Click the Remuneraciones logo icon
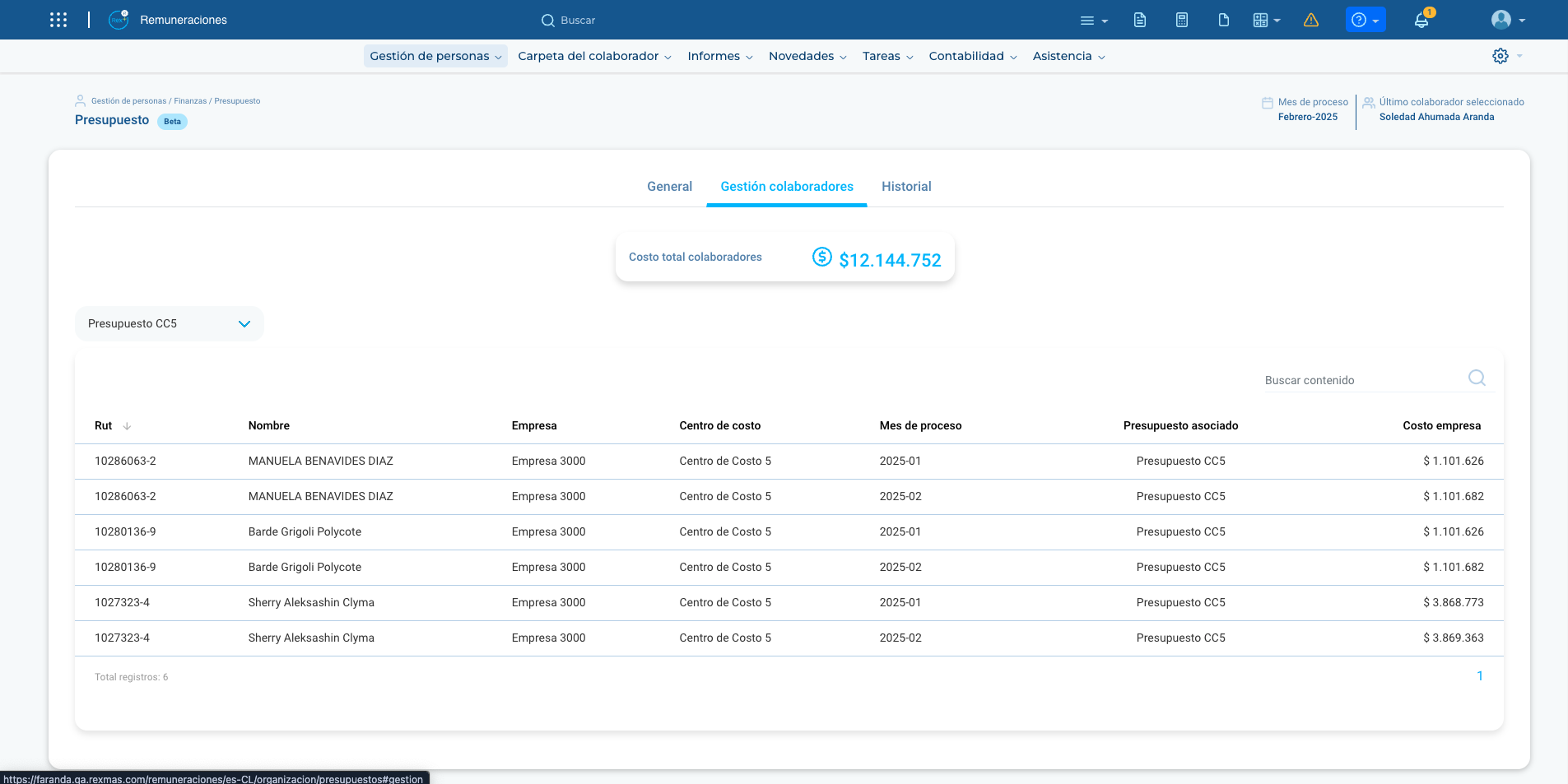 tap(119, 20)
